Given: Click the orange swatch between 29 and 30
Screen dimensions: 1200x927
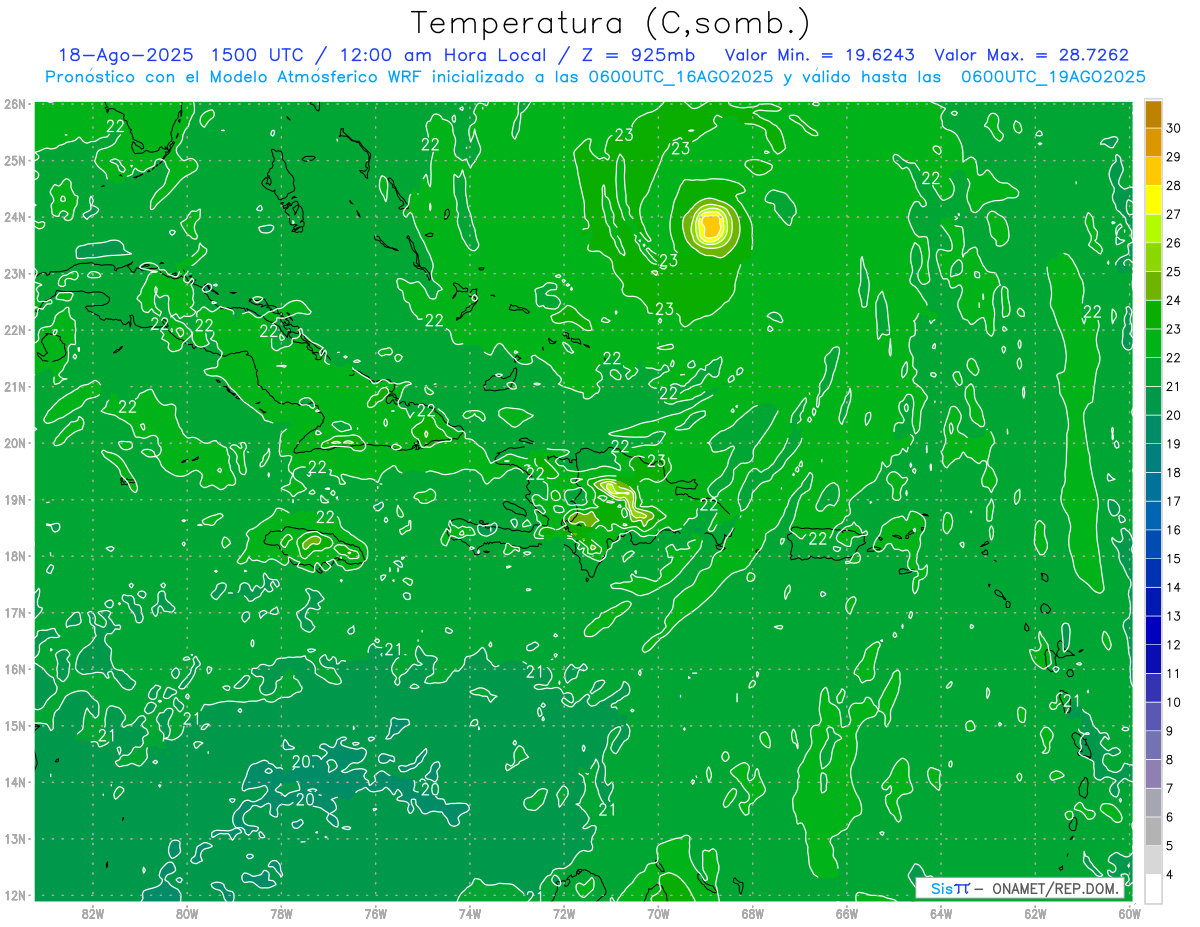Looking at the screenshot, I should [1153, 141].
